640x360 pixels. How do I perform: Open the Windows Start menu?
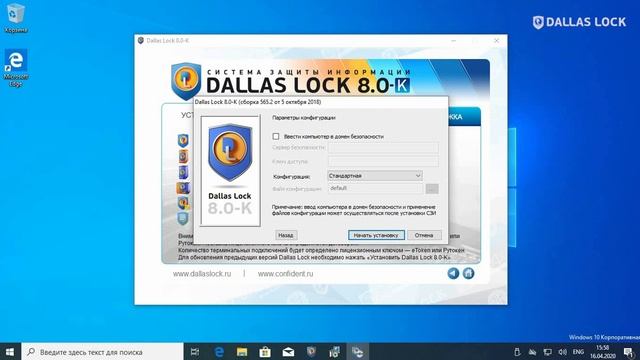[10, 352]
